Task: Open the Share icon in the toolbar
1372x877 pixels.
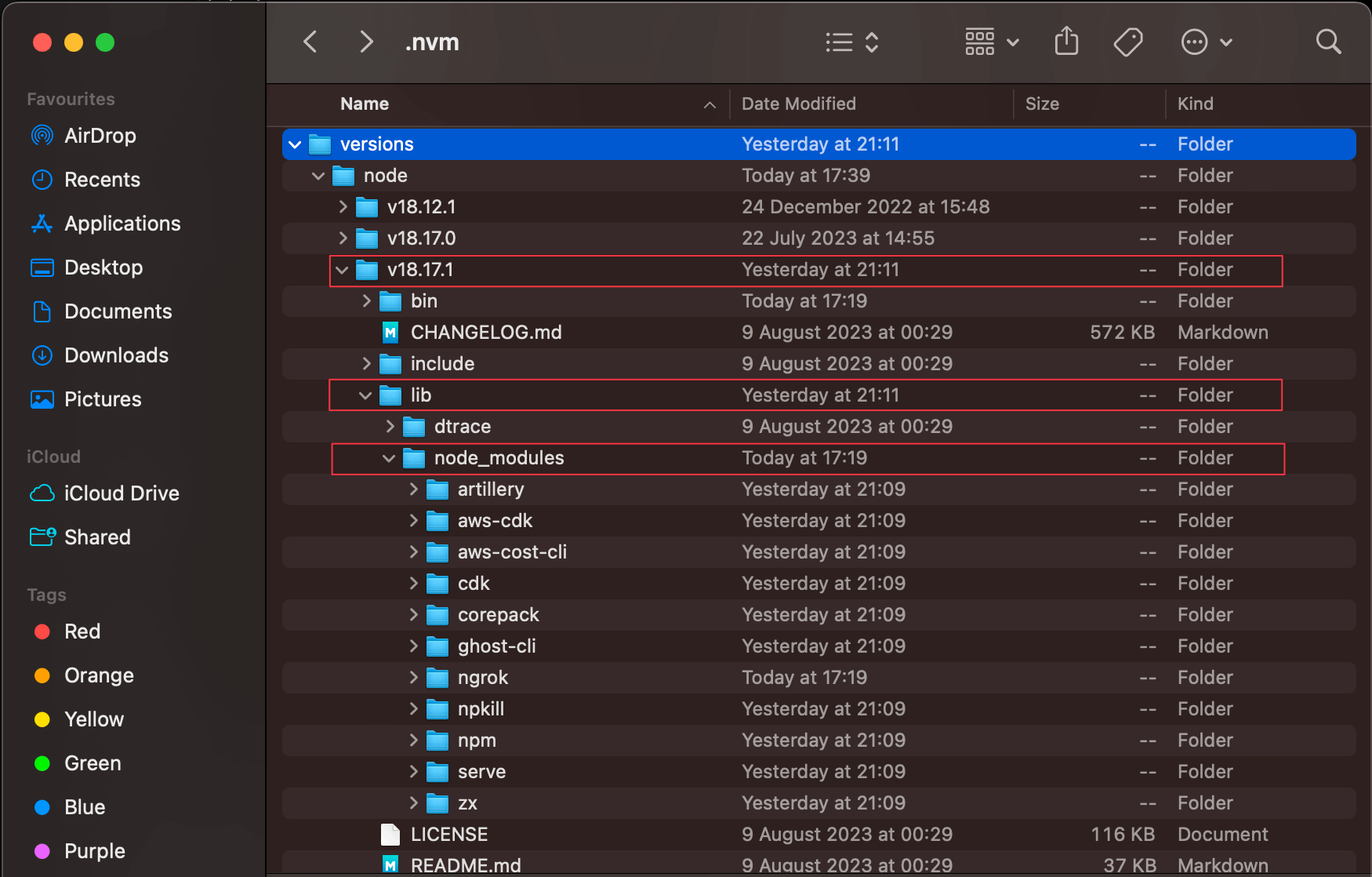Action: [x=1065, y=42]
